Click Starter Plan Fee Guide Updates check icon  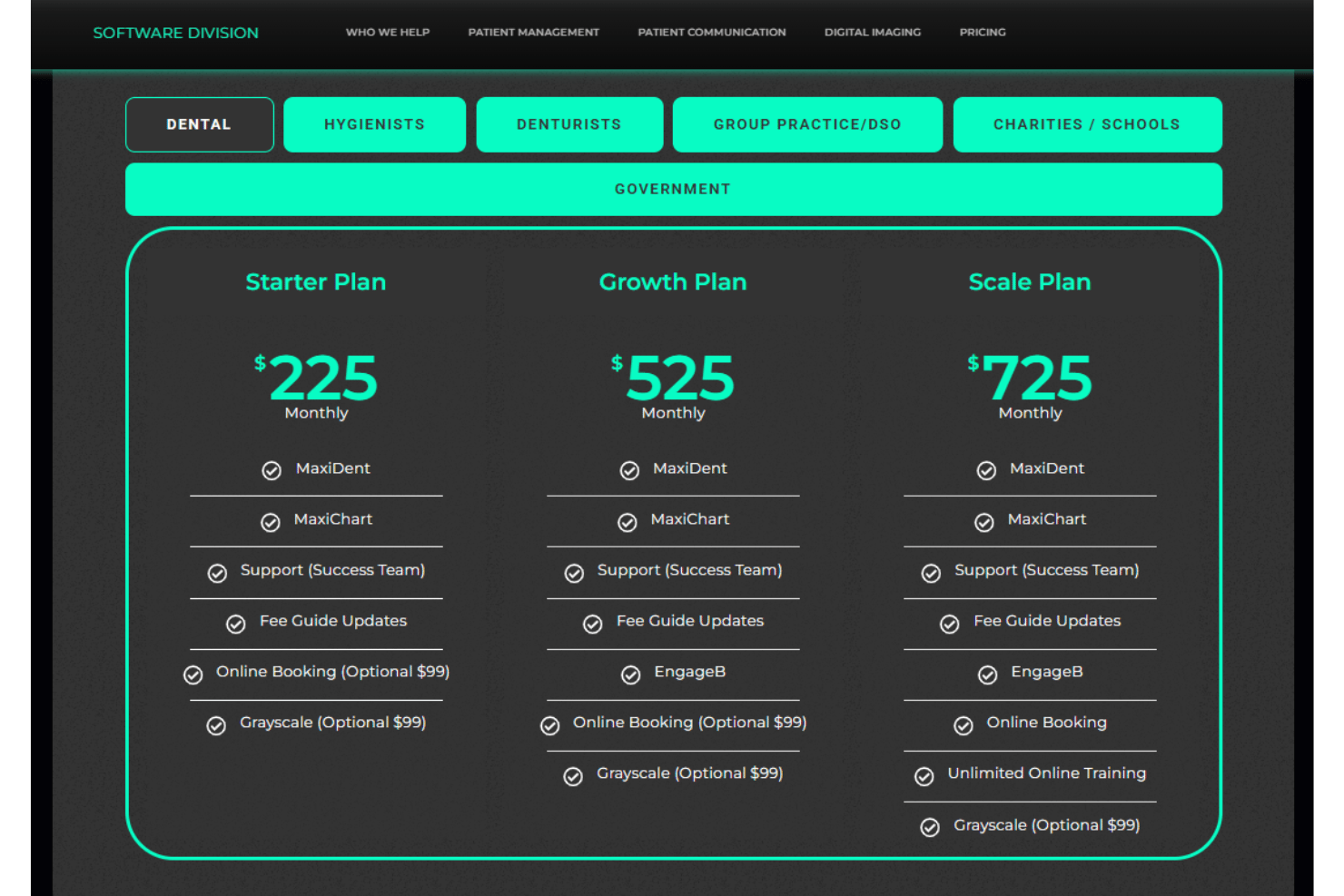point(236,624)
